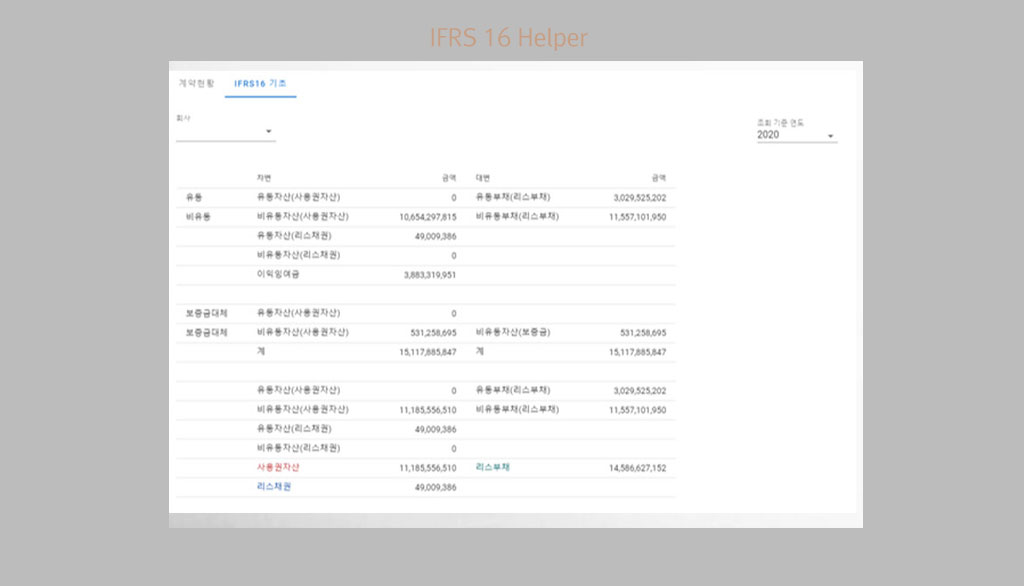The height and width of the screenshot is (586, 1024).
Task: Click the 차변 column header
Action: (x=263, y=178)
